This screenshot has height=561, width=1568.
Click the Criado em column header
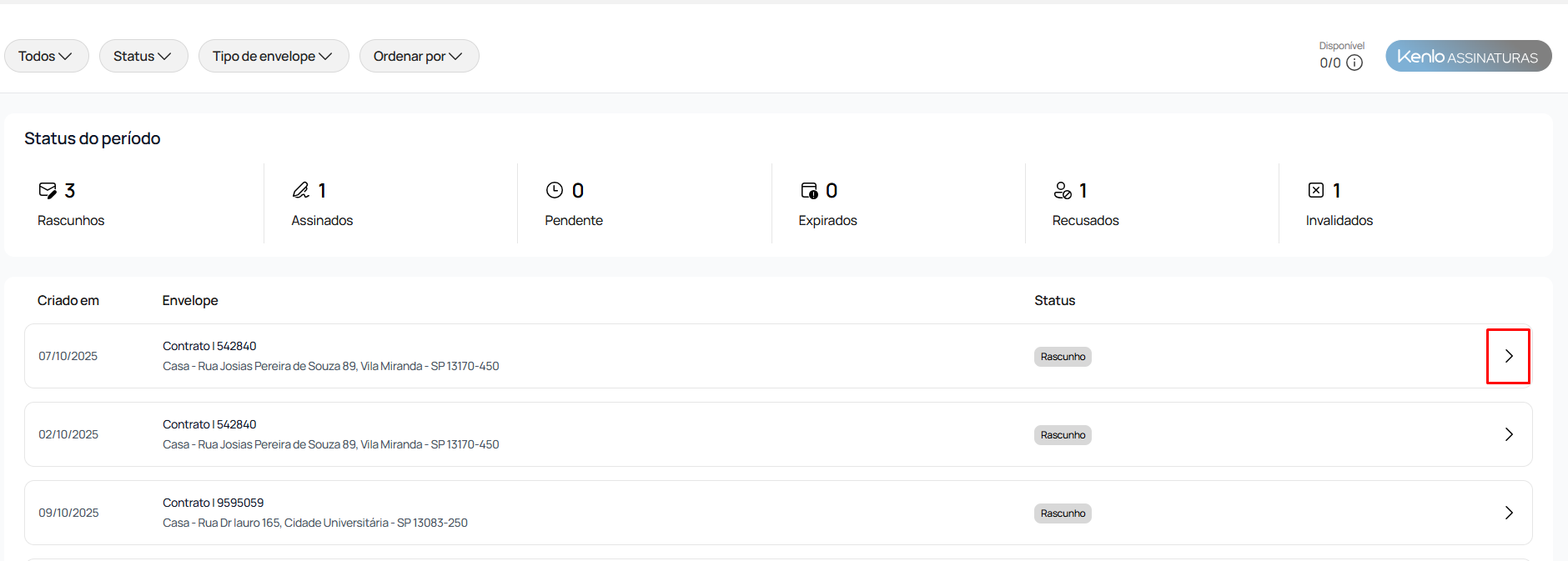[68, 300]
